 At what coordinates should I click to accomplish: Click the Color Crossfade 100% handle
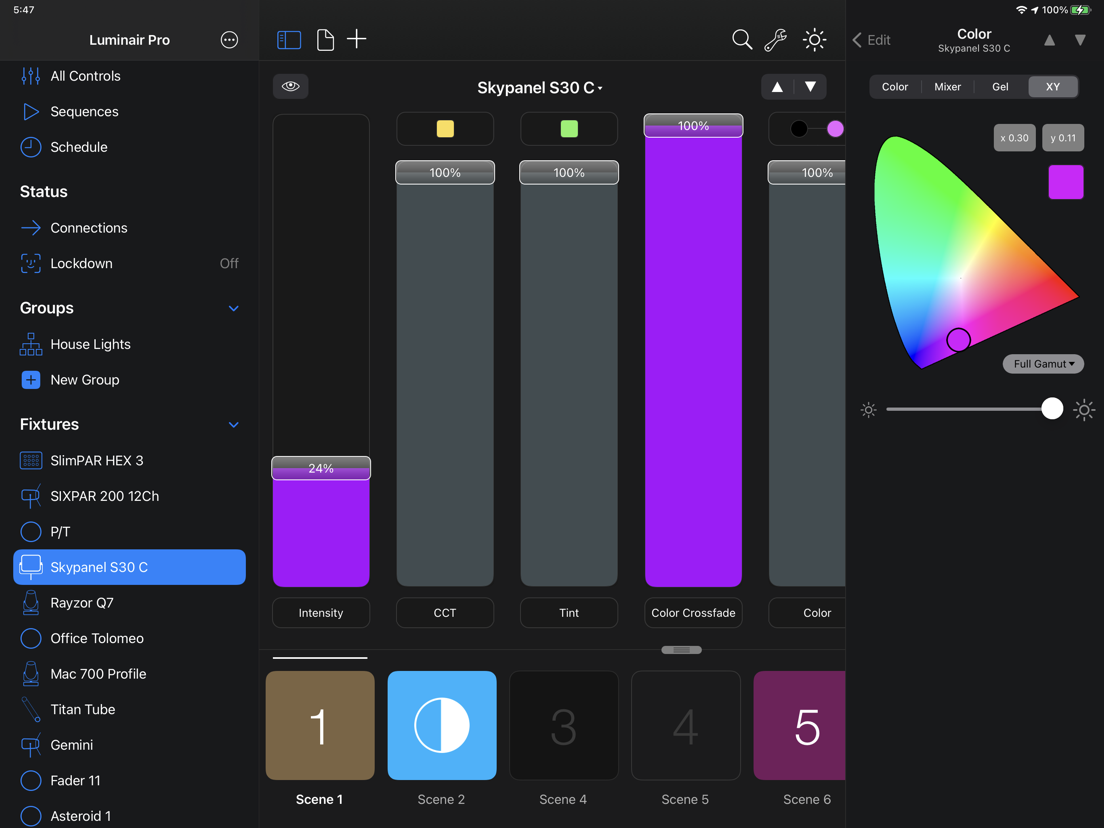pos(694,125)
